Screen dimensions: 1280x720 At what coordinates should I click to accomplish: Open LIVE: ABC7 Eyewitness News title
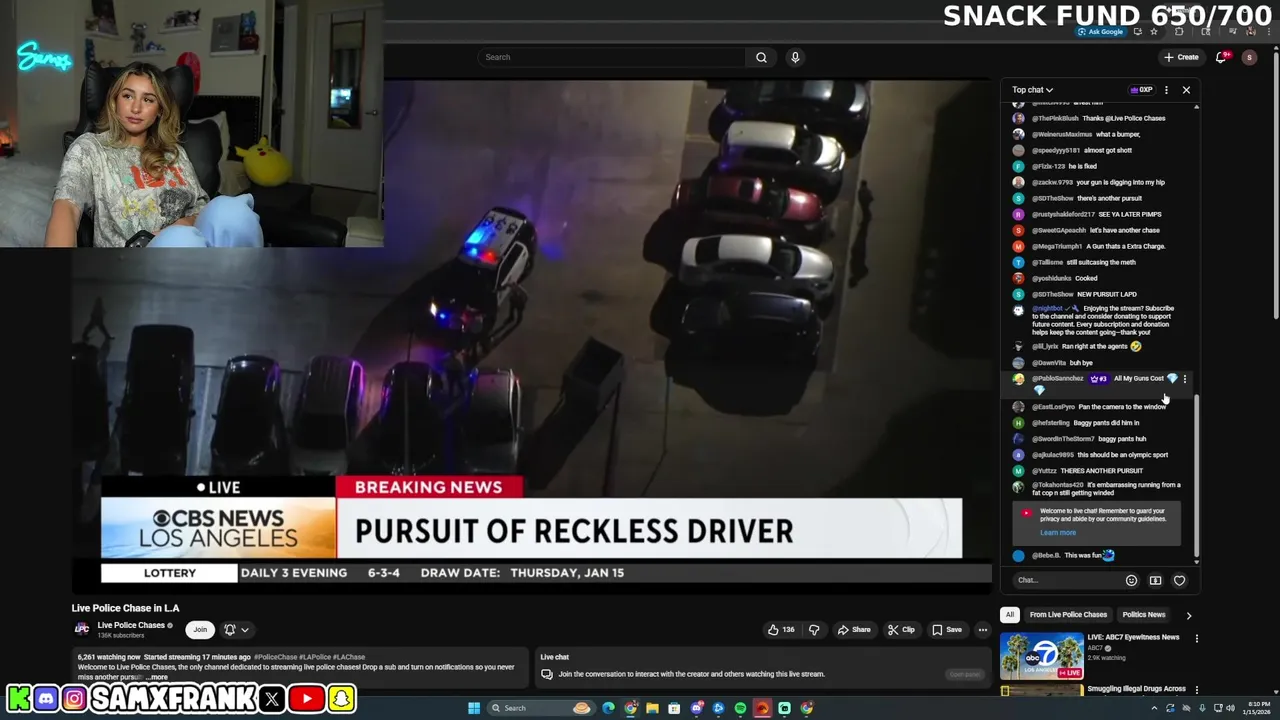point(1133,637)
